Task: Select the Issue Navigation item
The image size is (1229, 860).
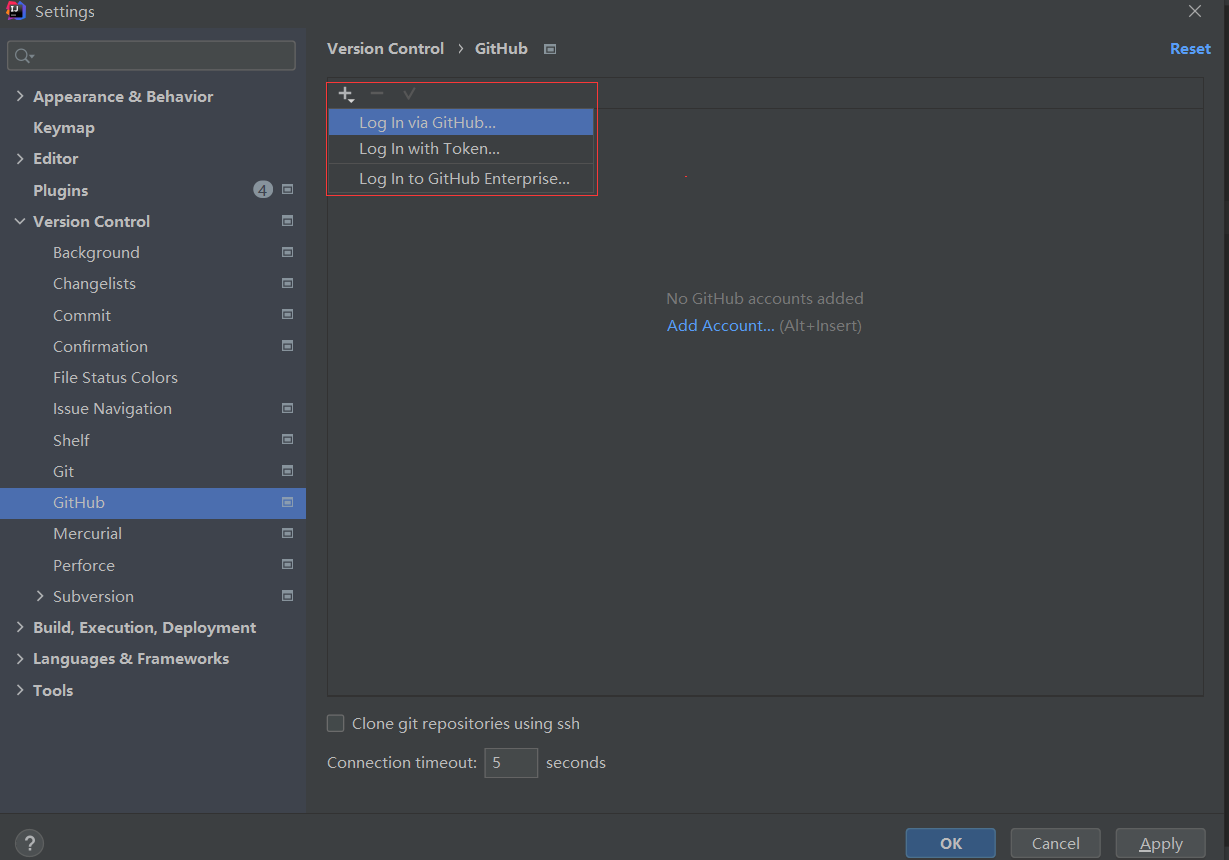Action: coord(112,408)
